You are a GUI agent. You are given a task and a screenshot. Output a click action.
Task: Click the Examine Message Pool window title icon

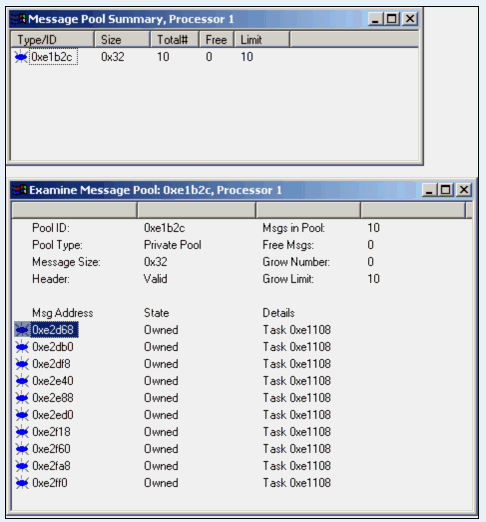click(x=19, y=190)
